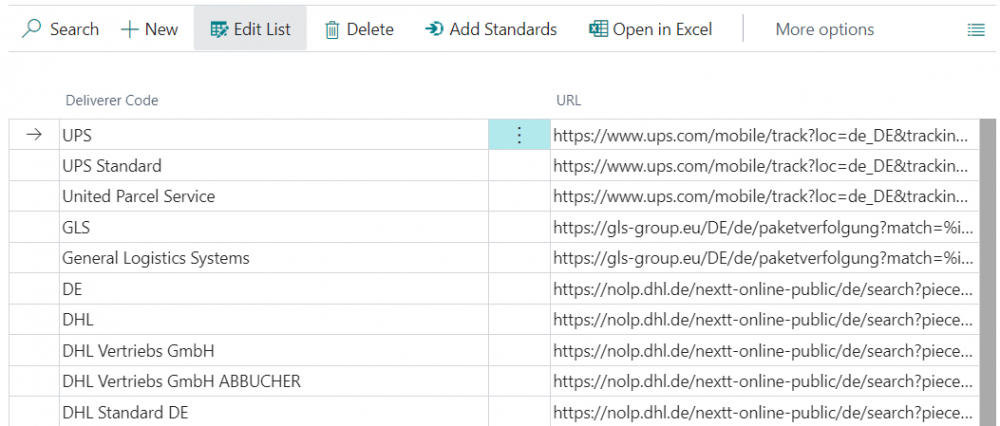Click the URL cell for DE row
The width and height of the screenshot is (1000, 426).
[765, 289]
